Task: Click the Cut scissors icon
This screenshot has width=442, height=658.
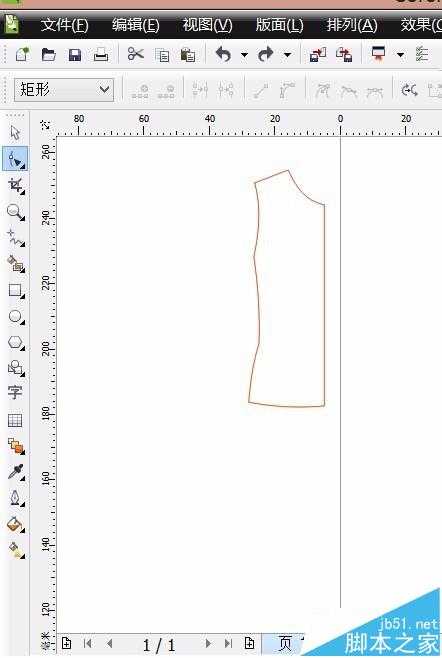Action: (136, 54)
